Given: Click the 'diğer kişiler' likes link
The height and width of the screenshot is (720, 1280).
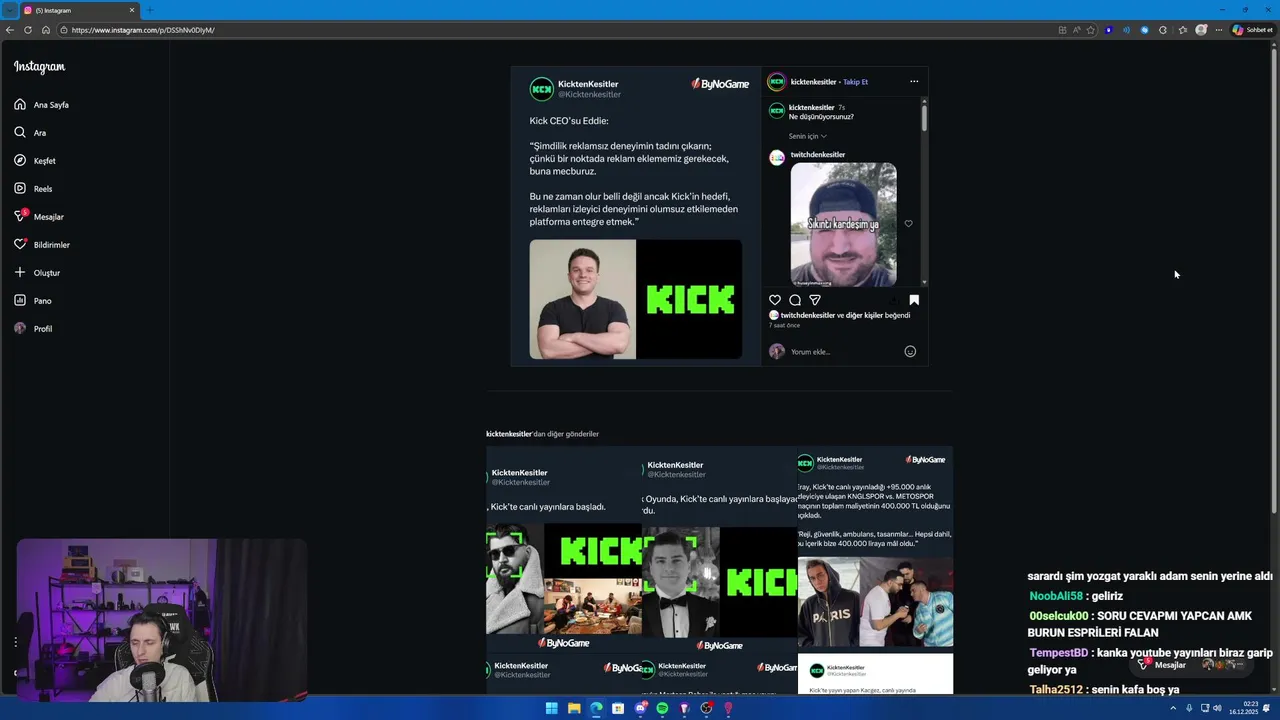Looking at the screenshot, I should 865,315.
